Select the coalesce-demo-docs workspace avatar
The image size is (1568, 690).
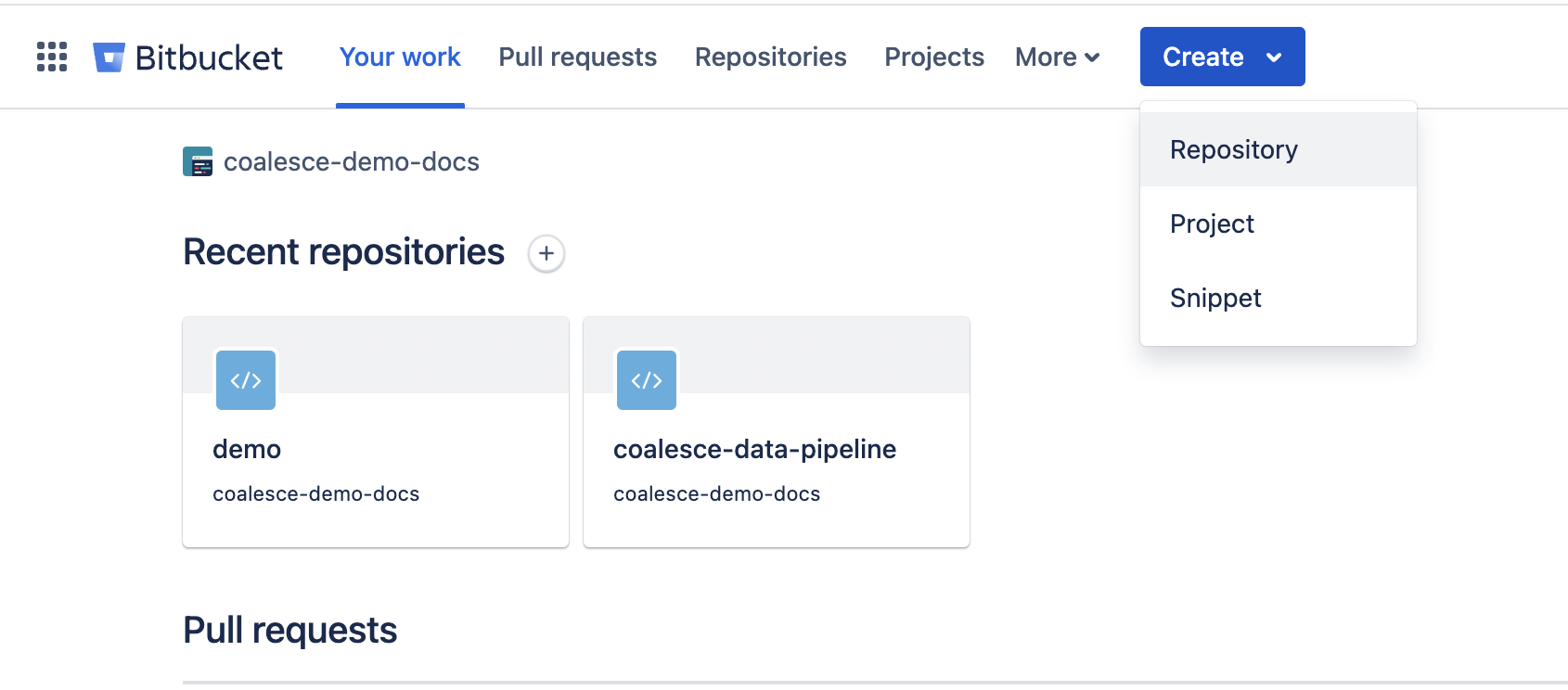click(x=197, y=161)
